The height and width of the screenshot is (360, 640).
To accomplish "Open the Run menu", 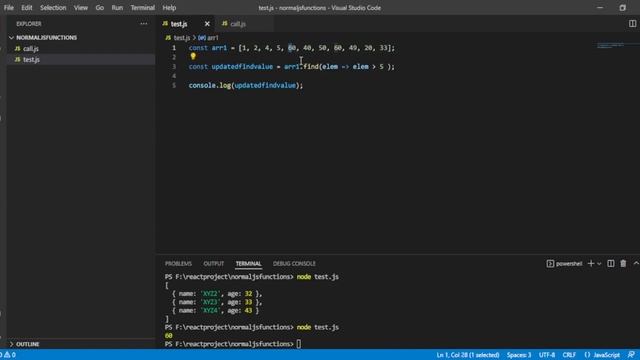I will (x=117, y=8).
